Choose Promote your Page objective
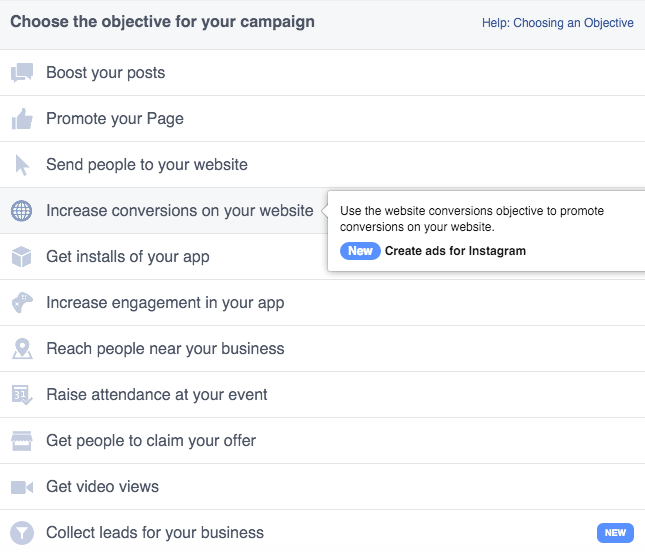 115,119
